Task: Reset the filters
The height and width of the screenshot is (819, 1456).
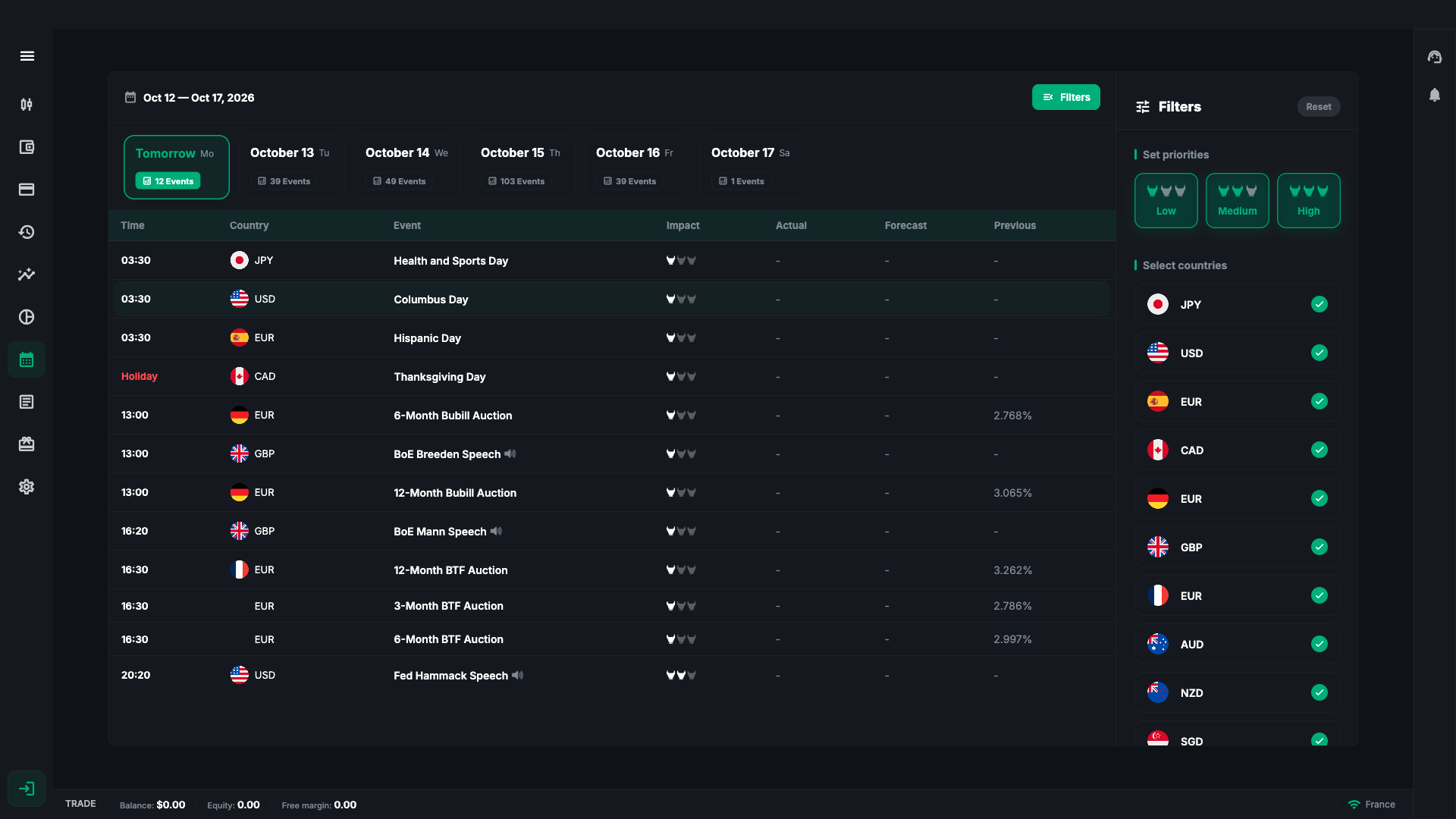Action: pyautogui.click(x=1319, y=107)
